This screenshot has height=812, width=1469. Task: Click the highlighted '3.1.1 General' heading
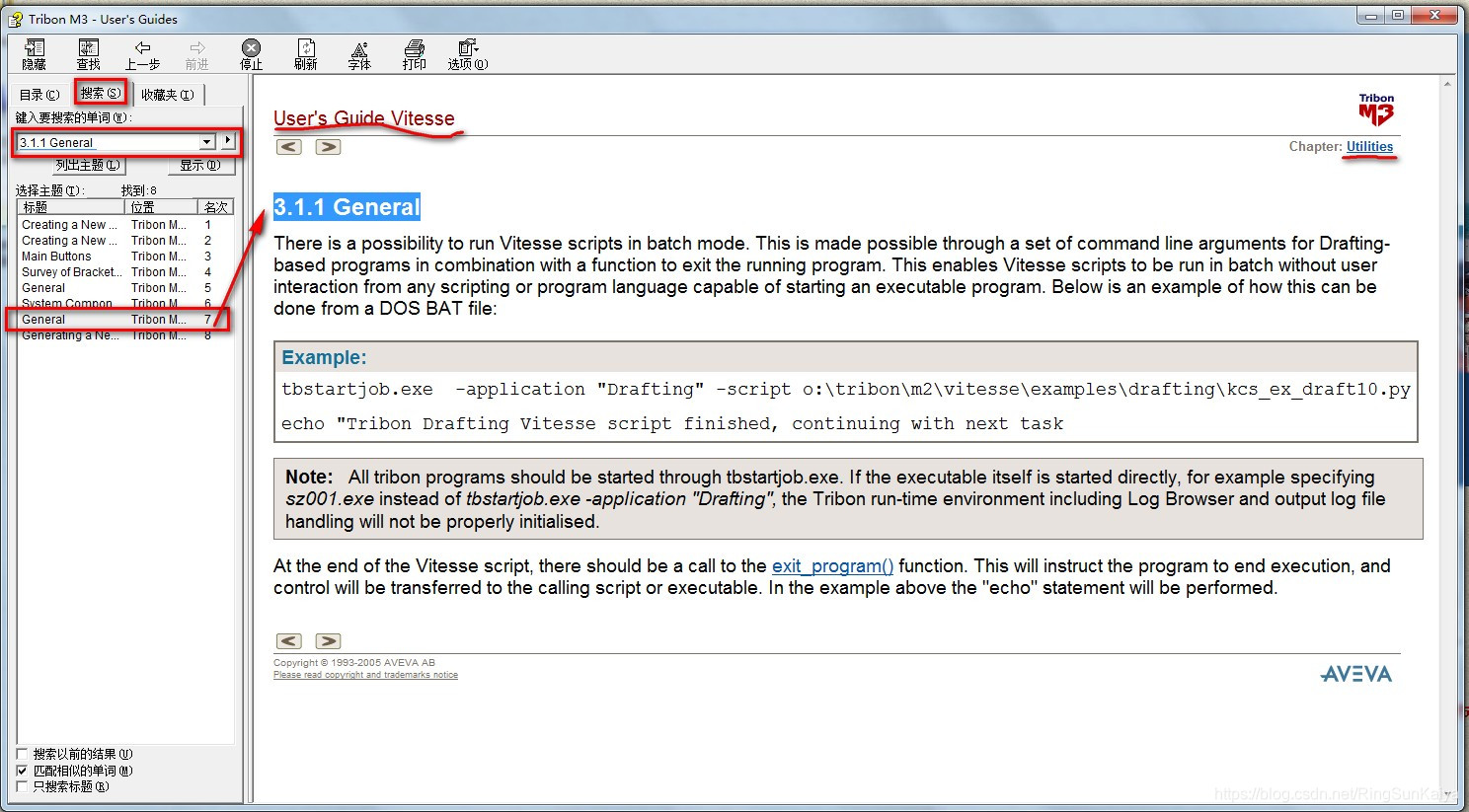pos(347,207)
